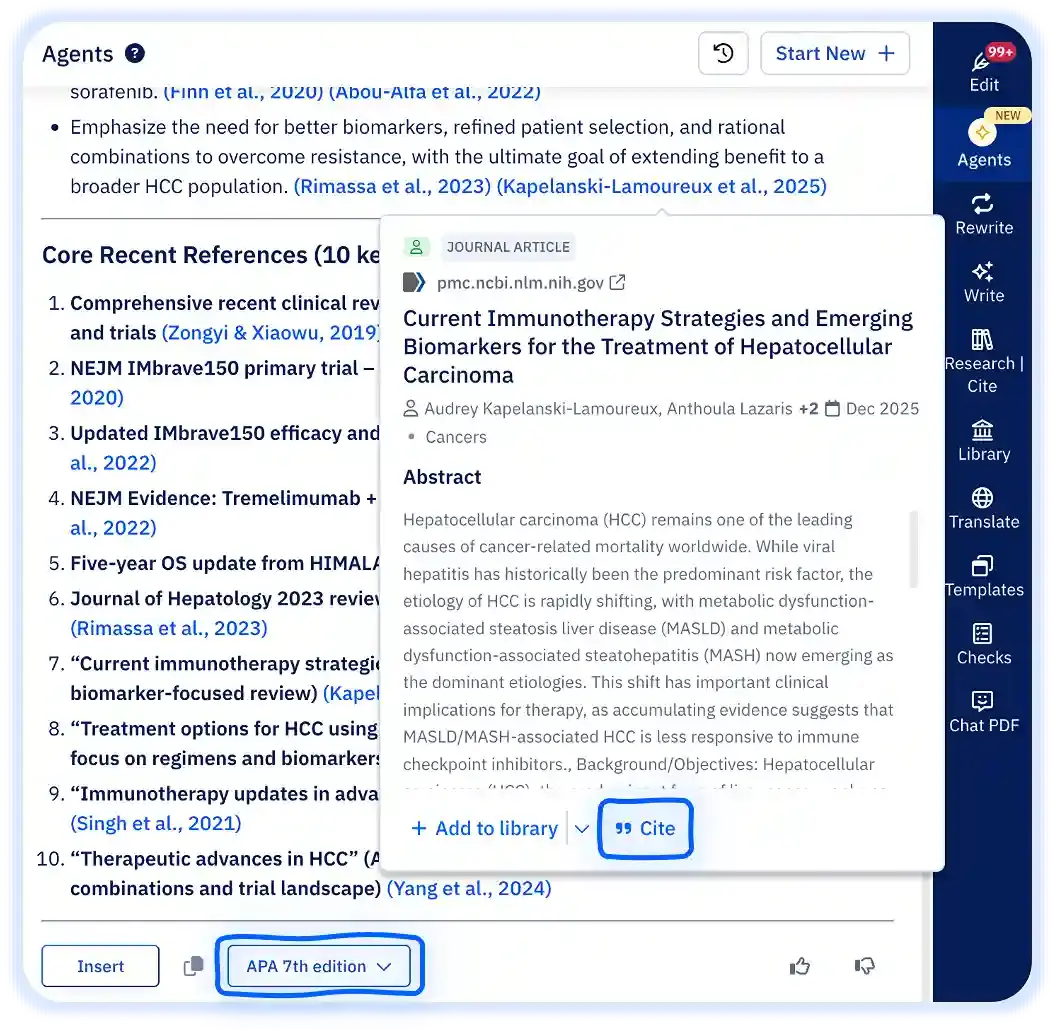Image resolution: width=1054 pixels, height=1030 pixels.
Task: Click the thumbs down feedback icon
Action: 864,966
